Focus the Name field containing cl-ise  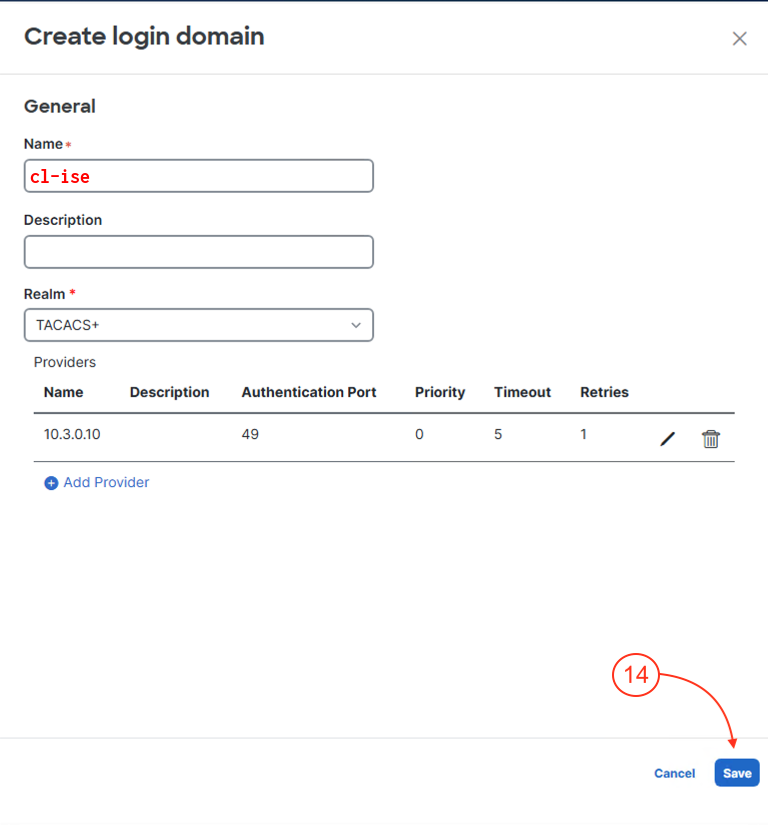pos(198,176)
